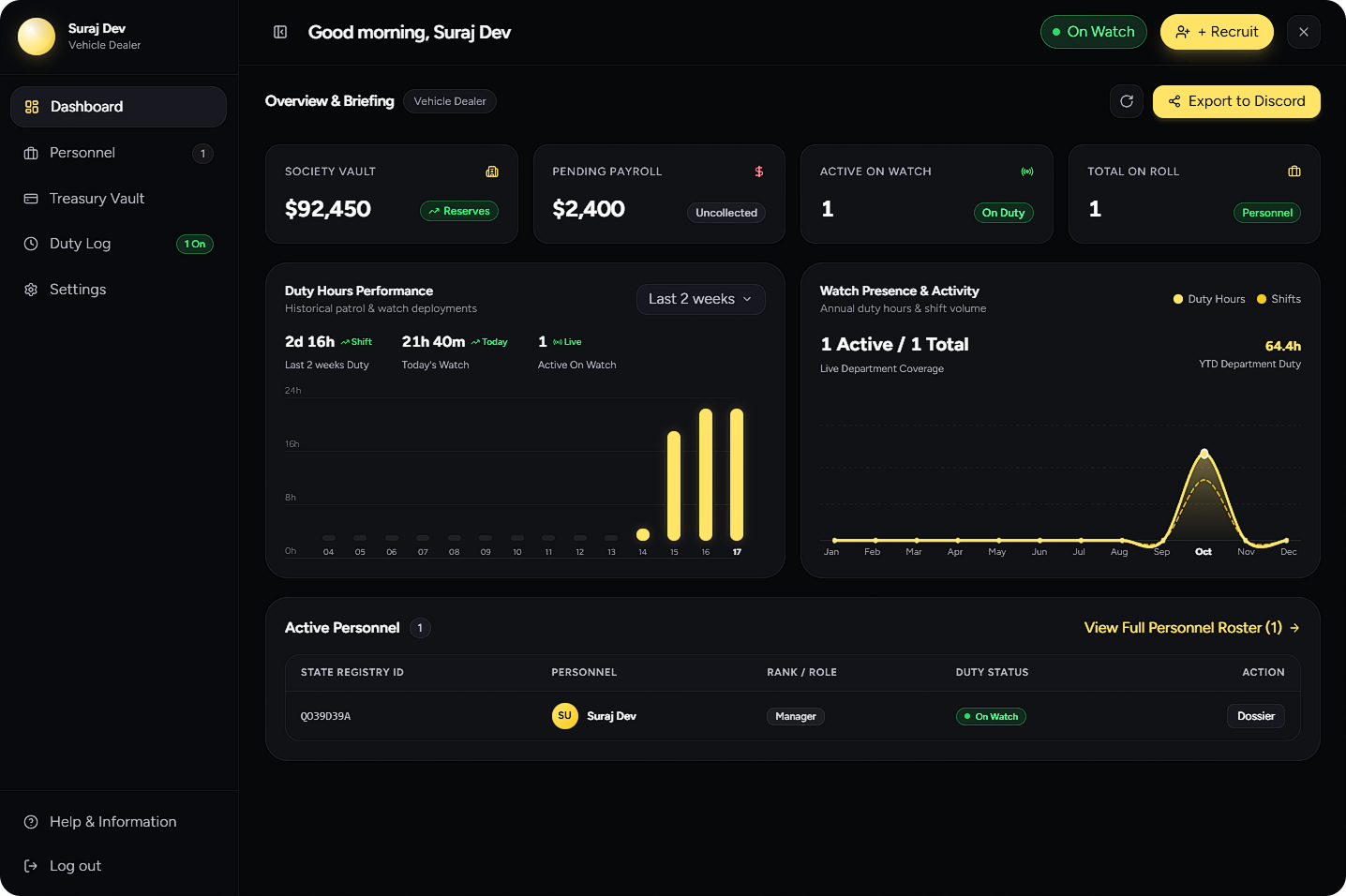Log out of the account
Viewport: 1346px width, 896px height.
click(x=118, y=866)
